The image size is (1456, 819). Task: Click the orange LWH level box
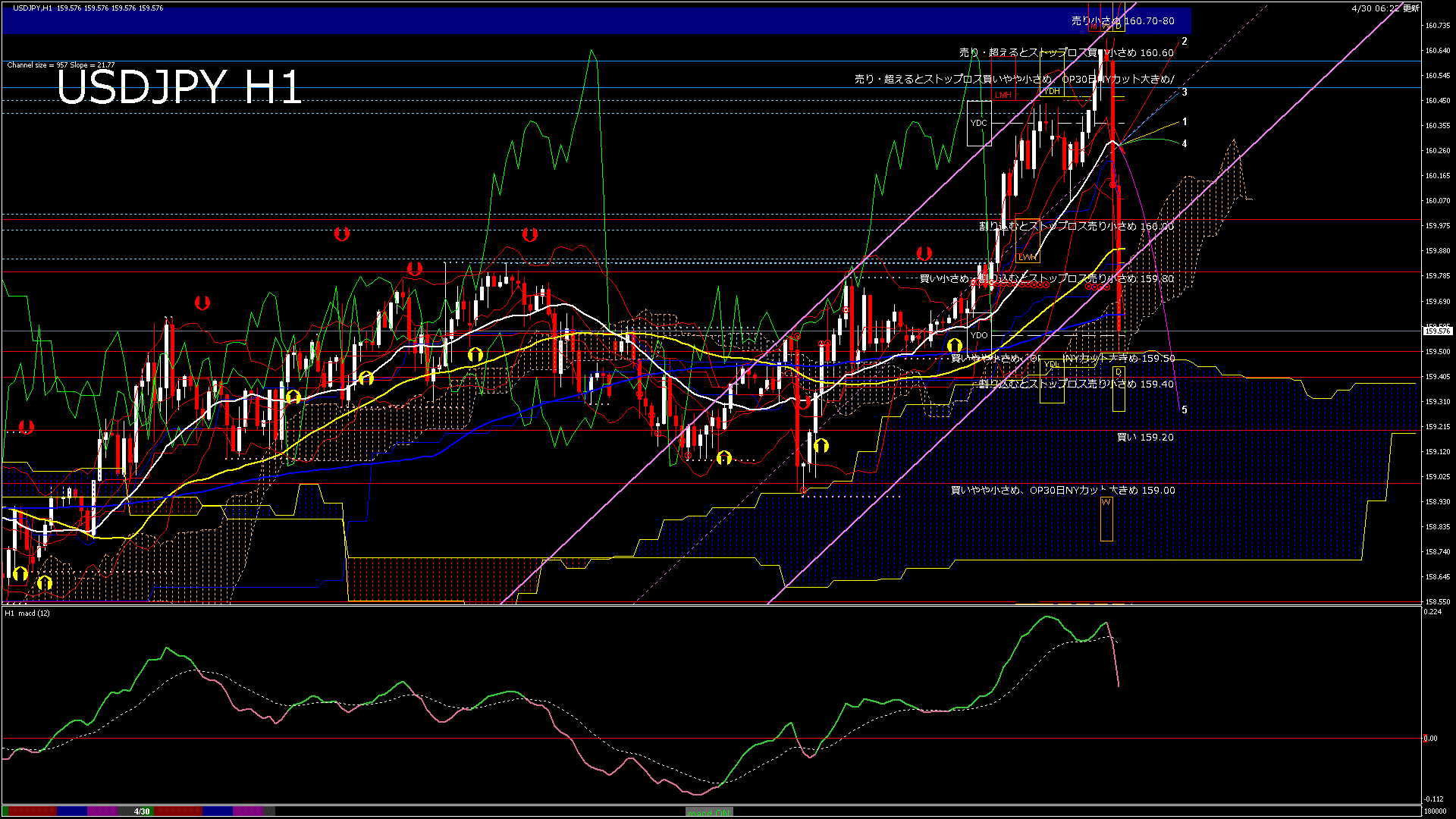pyautogui.click(x=1027, y=257)
